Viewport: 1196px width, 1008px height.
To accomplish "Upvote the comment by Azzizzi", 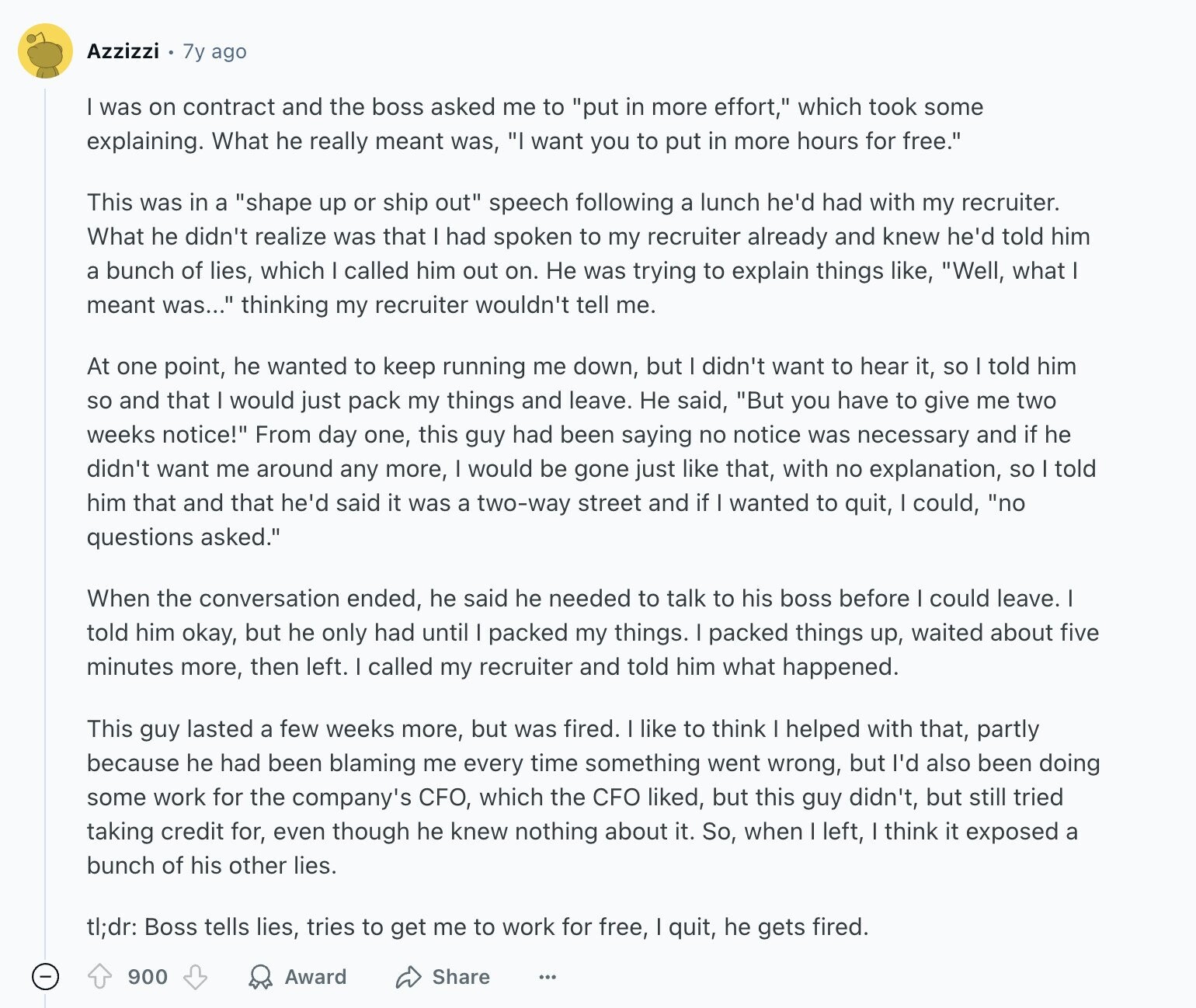I will 99,976.
